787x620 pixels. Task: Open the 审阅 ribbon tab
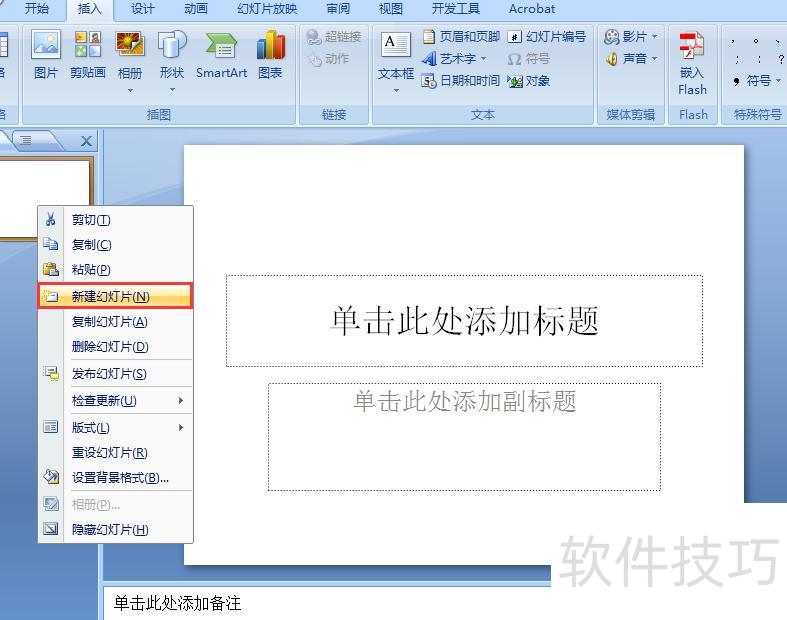(338, 9)
